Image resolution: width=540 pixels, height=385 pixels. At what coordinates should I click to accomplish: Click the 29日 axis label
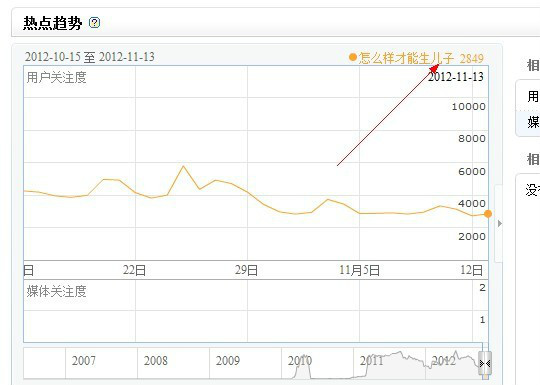click(247, 270)
